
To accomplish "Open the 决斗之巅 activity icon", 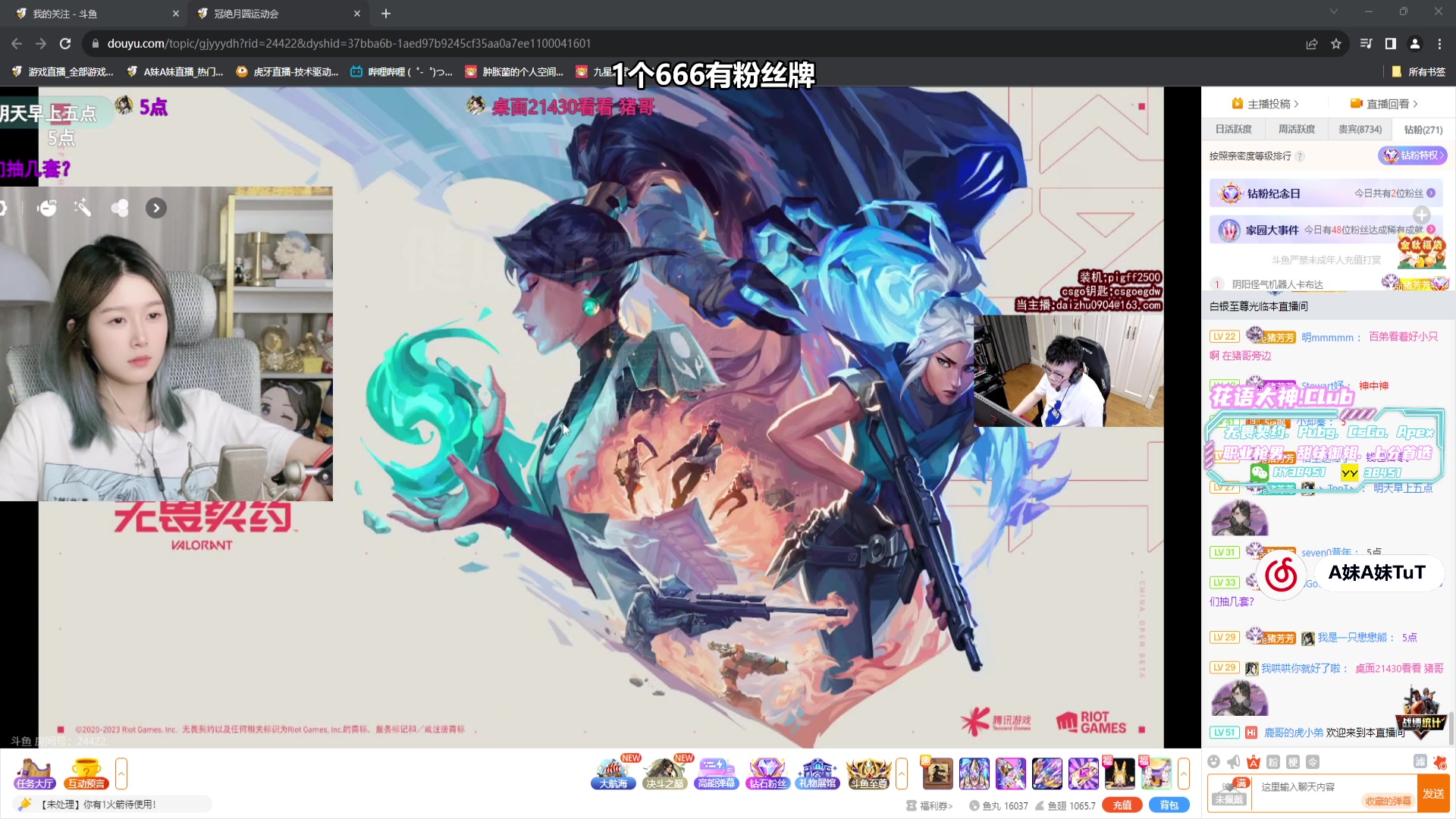I will coord(665,773).
